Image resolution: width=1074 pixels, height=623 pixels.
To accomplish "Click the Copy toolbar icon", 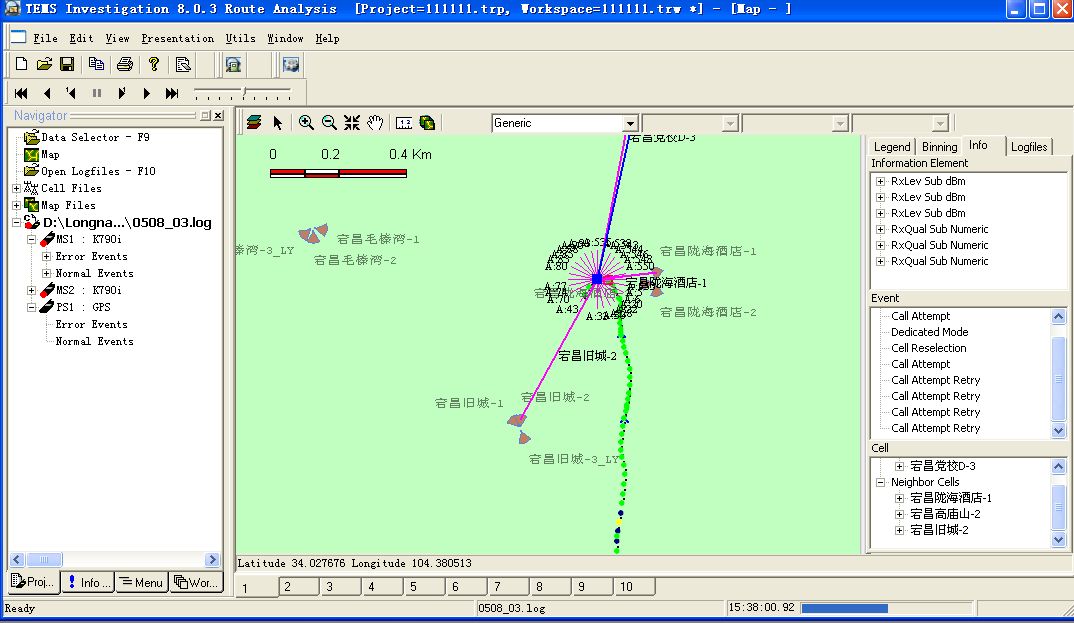I will (x=97, y=64).
